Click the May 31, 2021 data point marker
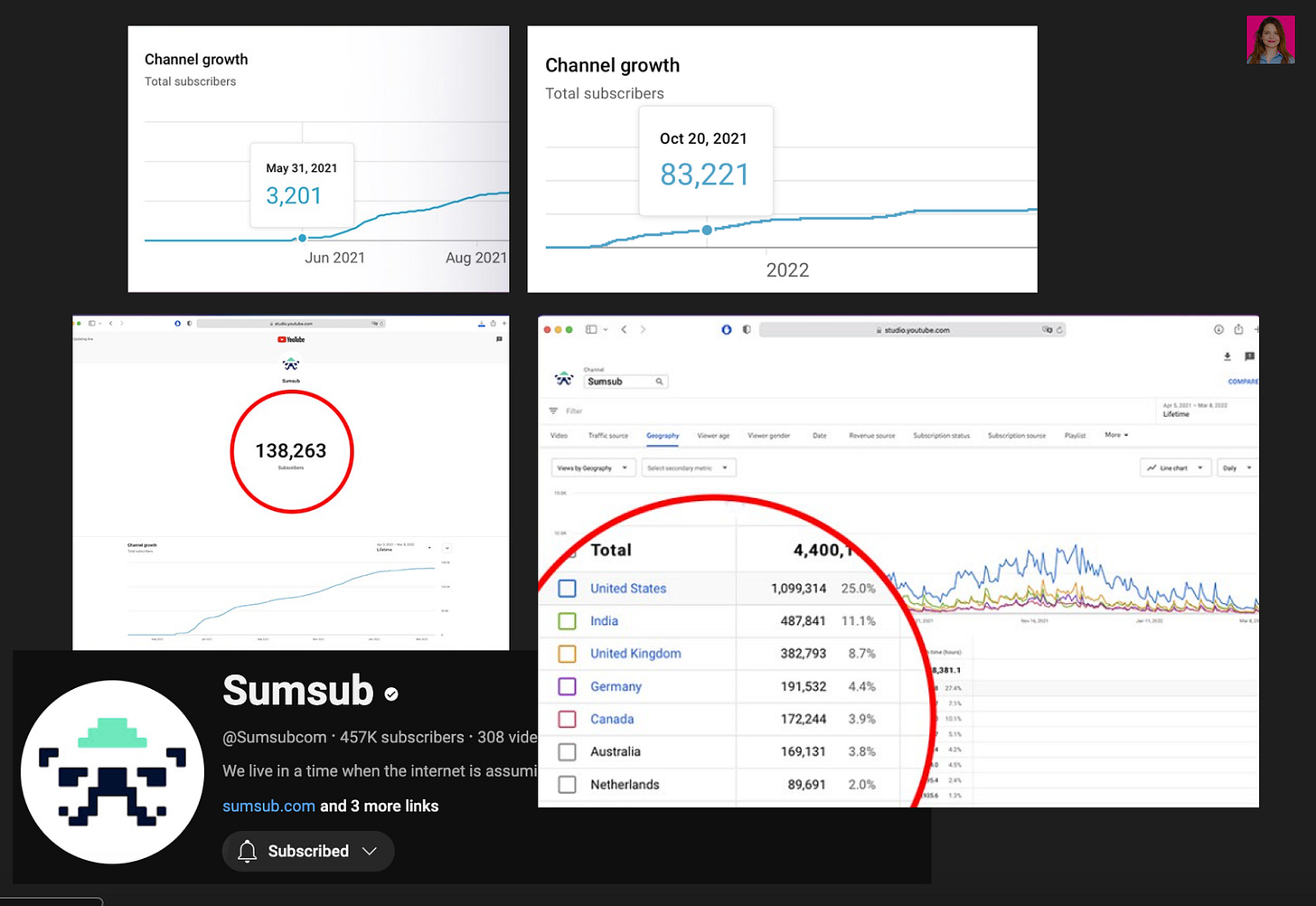 tap(302, 238)
